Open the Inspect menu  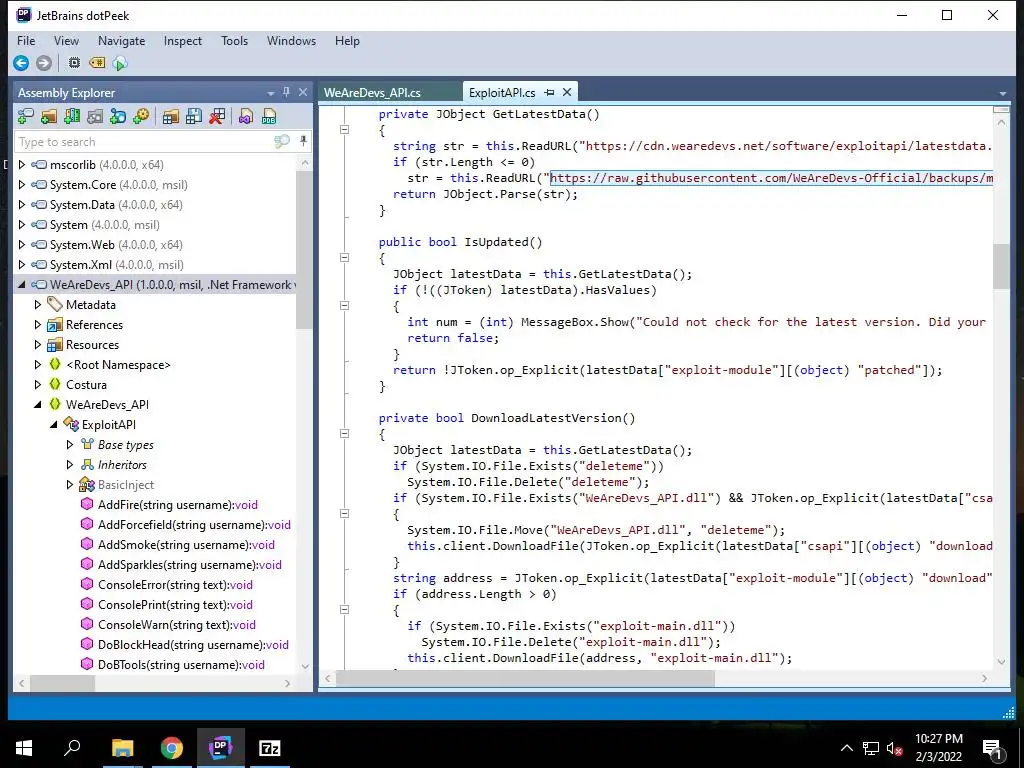point(183,40)
